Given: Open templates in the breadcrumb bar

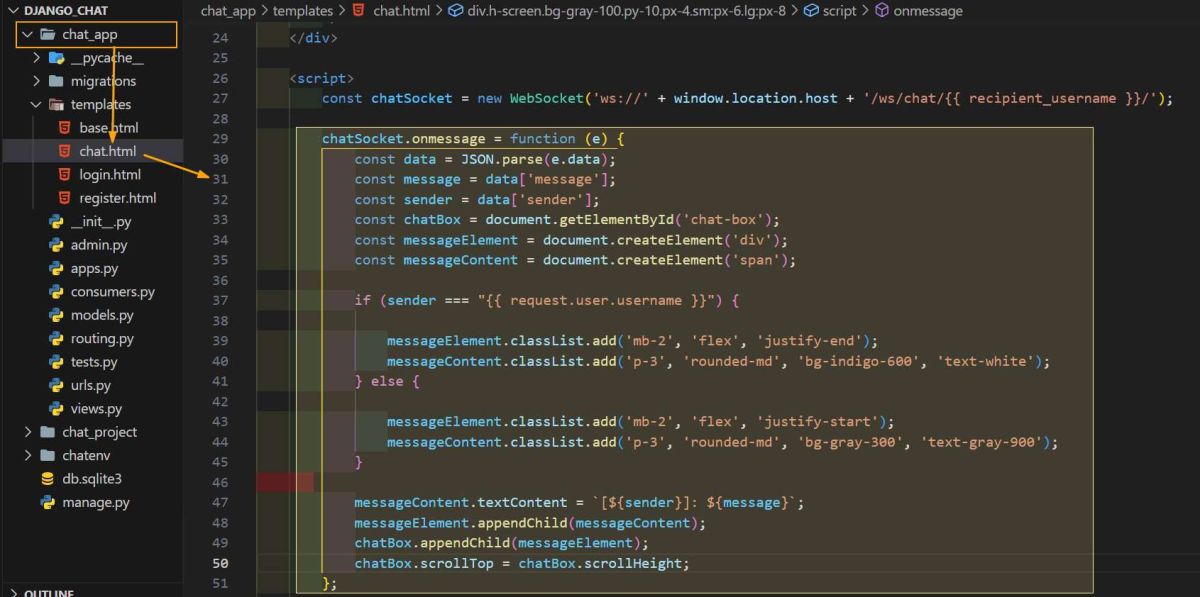Looking at the screenshot, I should tap(302, 11).
